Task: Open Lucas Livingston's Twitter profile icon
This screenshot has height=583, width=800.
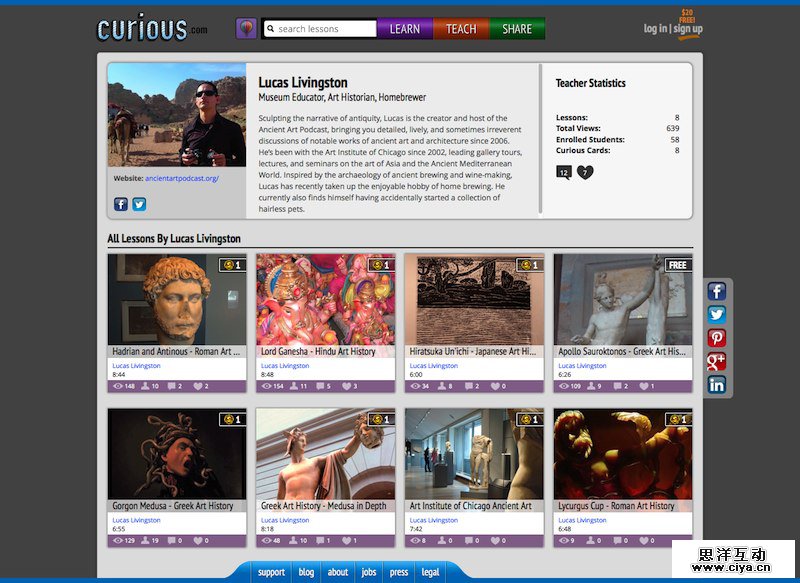Action: click(x=139, y=204)
